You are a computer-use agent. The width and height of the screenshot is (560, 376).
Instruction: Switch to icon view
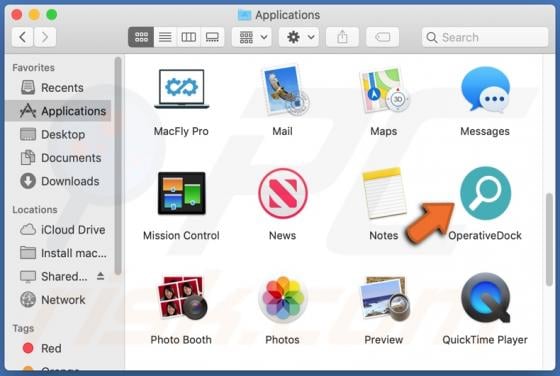pyautogui.click(x=141, y=37)
